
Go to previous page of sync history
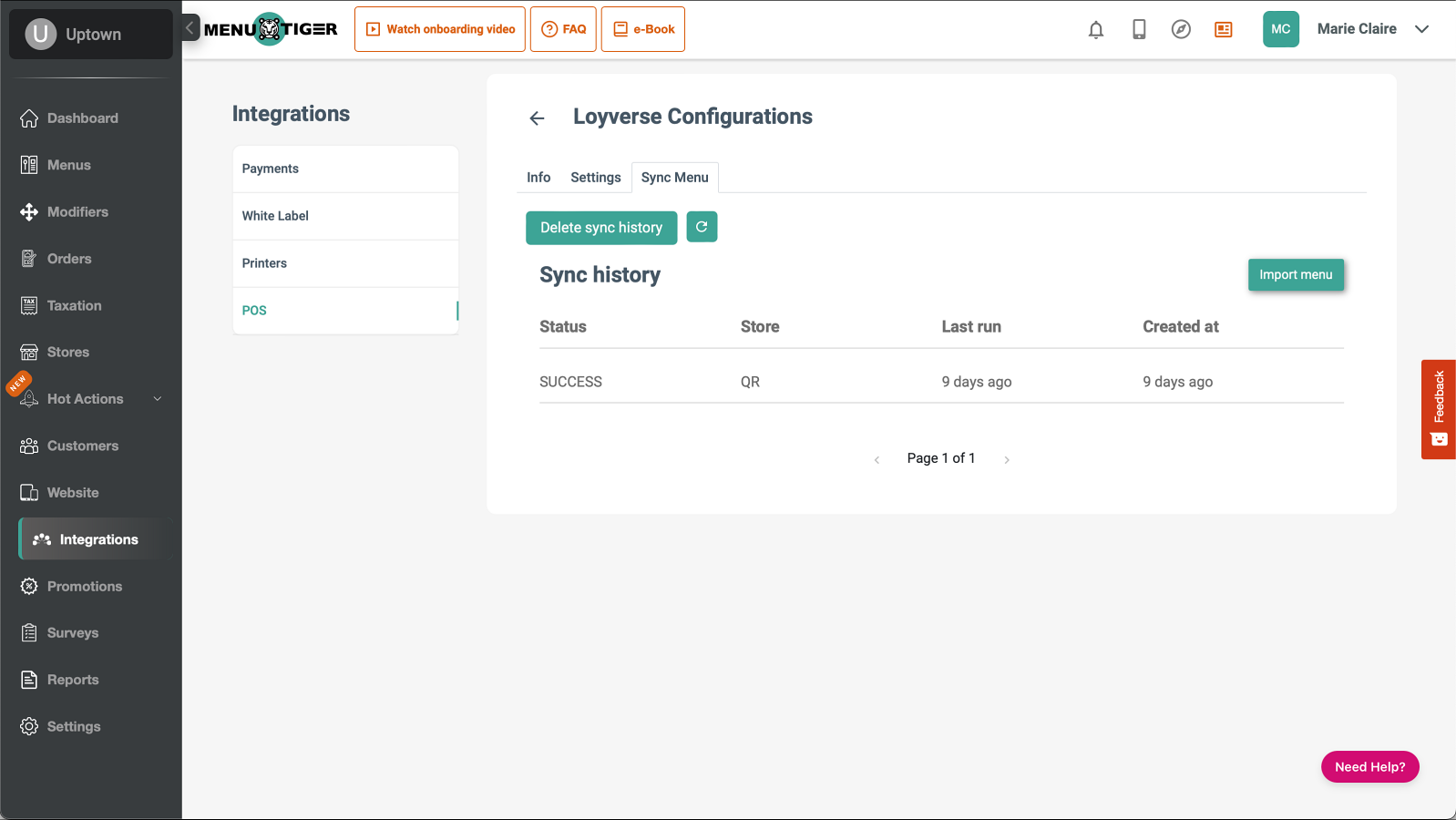click(877, 459)
